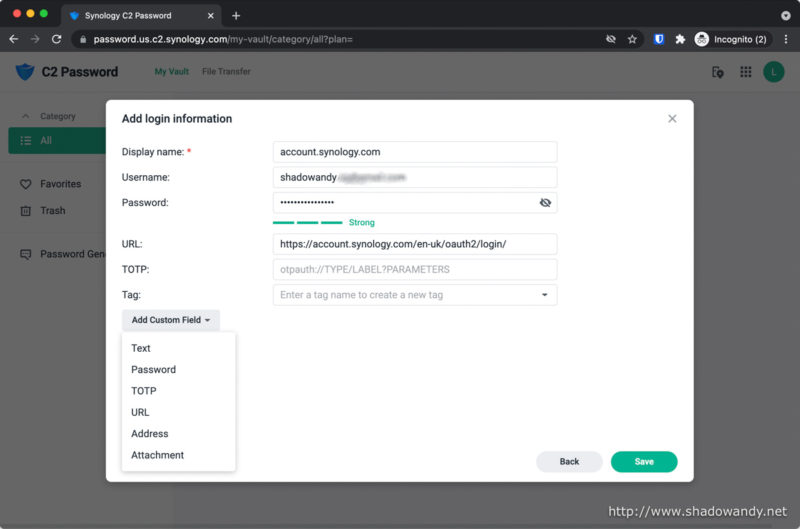
Task: Click the TOTP input field
Action: [x=415, y=270]
